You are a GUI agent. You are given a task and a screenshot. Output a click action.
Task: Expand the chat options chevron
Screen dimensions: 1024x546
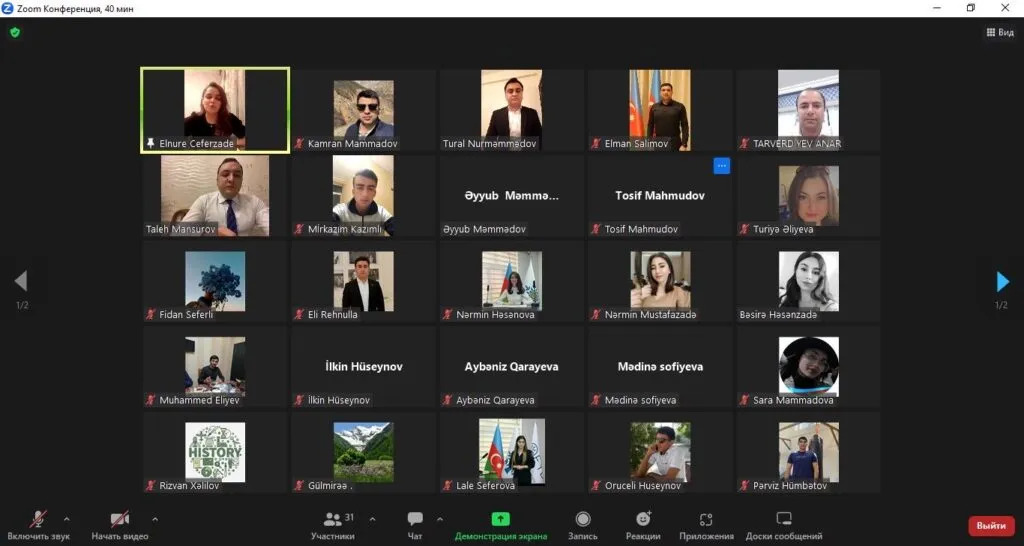click(x=440, y=519)
